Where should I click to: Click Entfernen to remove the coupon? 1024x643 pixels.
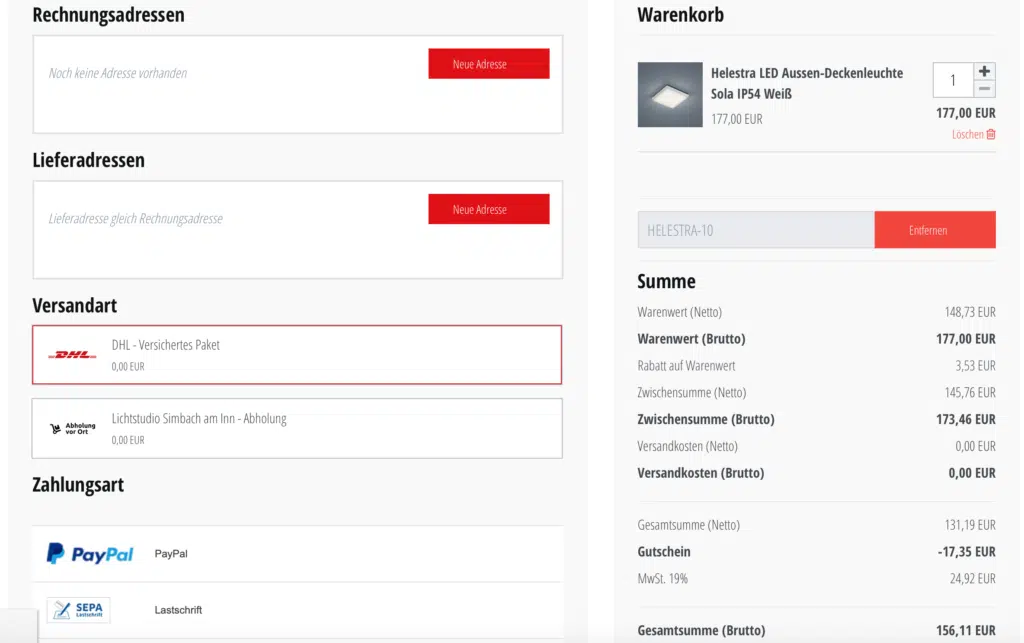tap(935, 230)
